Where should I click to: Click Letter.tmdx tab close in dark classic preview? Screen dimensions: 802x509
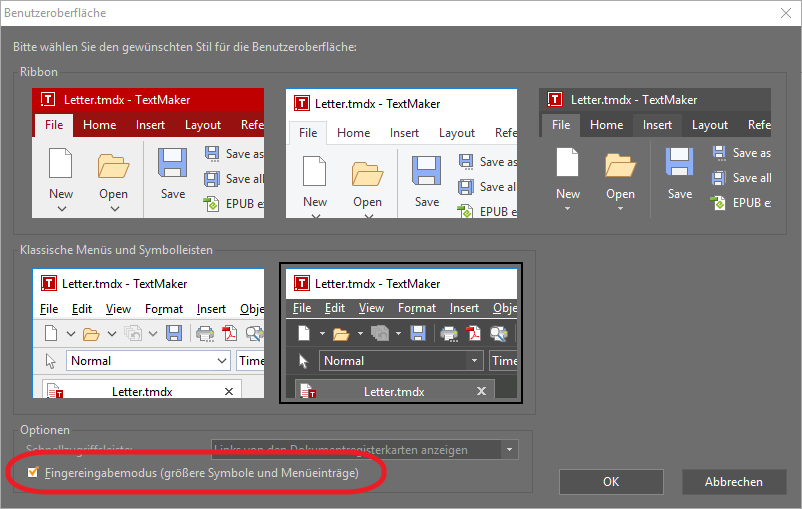coord(481,391)
